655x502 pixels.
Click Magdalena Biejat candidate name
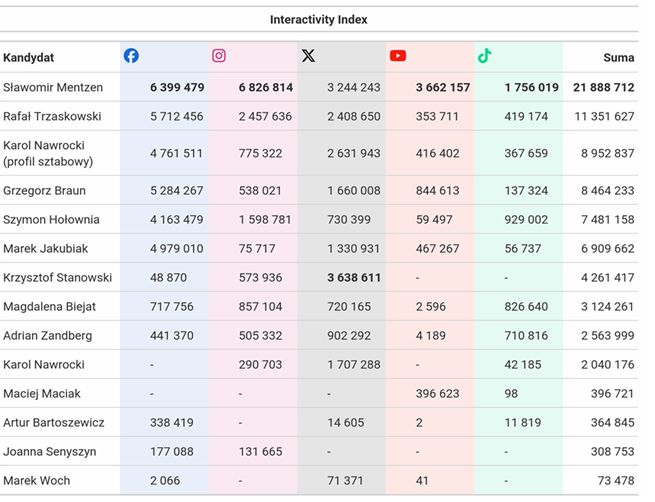pos(48,307)
